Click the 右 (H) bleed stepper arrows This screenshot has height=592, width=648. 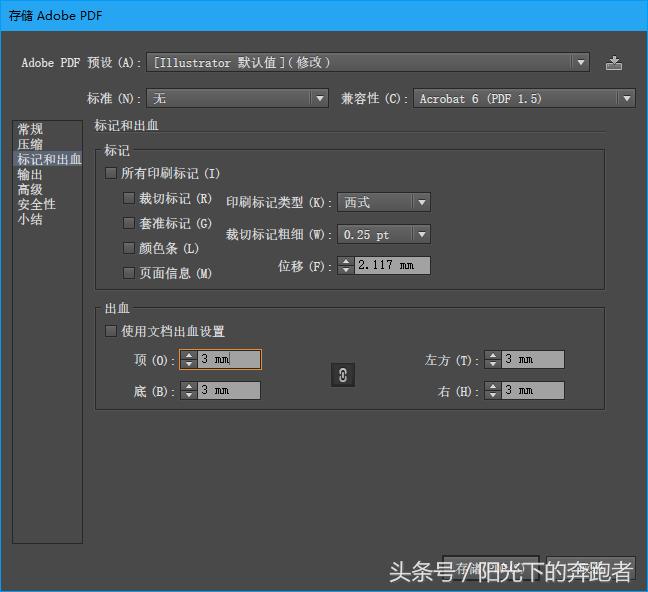click(x=493, y=390)
